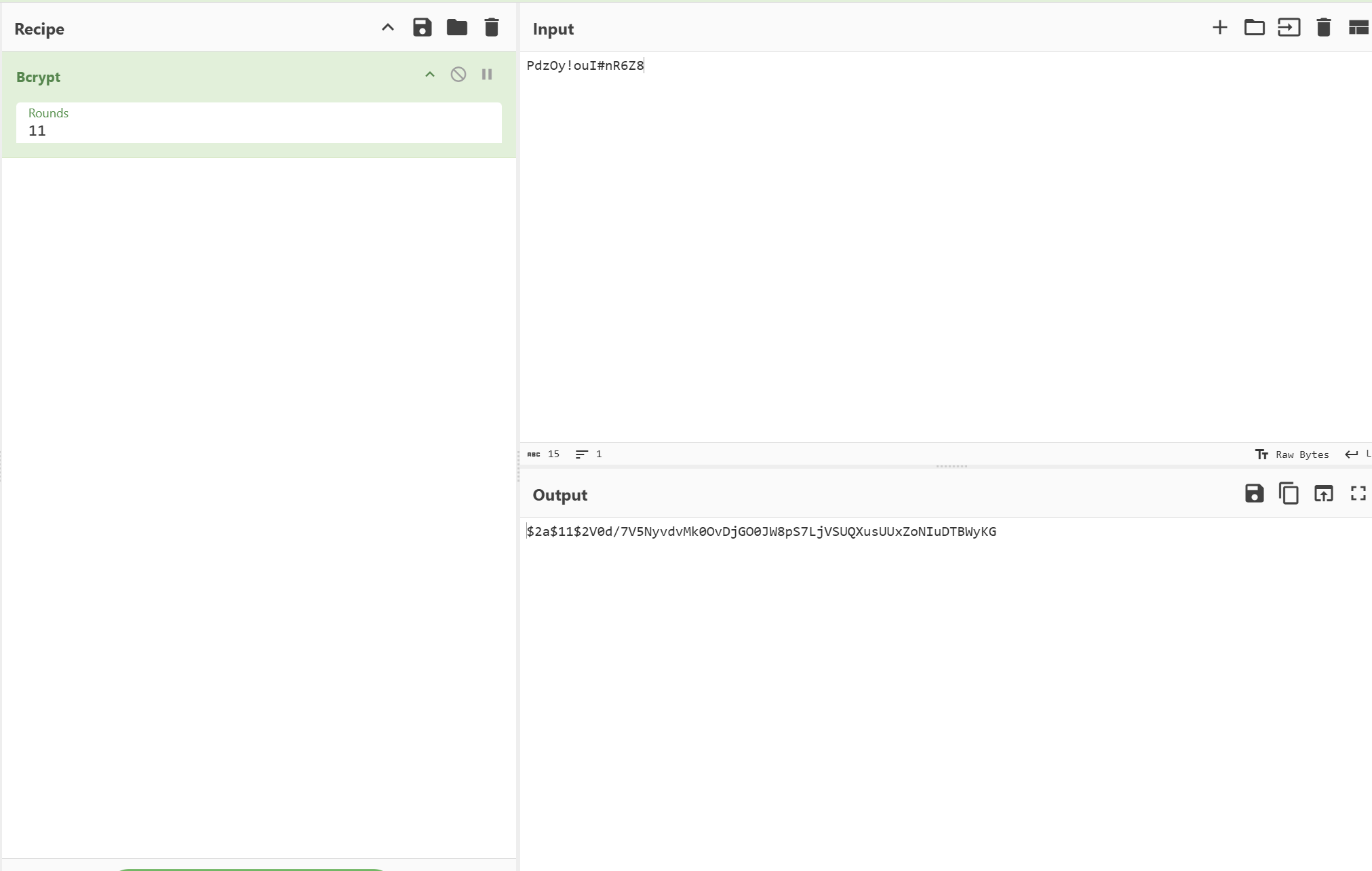Reset pane layout icon
Screen dimensions: 1372x871
click(1358, 28)
